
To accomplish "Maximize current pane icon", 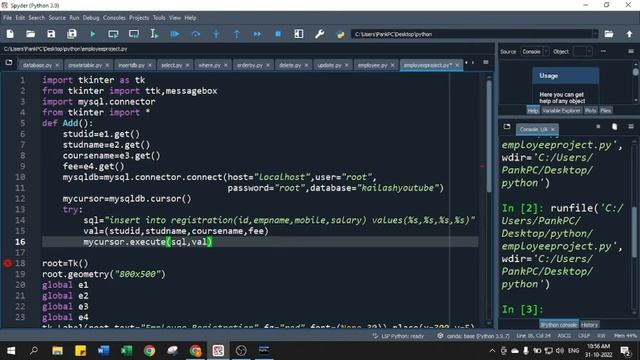I will [299, 34].
